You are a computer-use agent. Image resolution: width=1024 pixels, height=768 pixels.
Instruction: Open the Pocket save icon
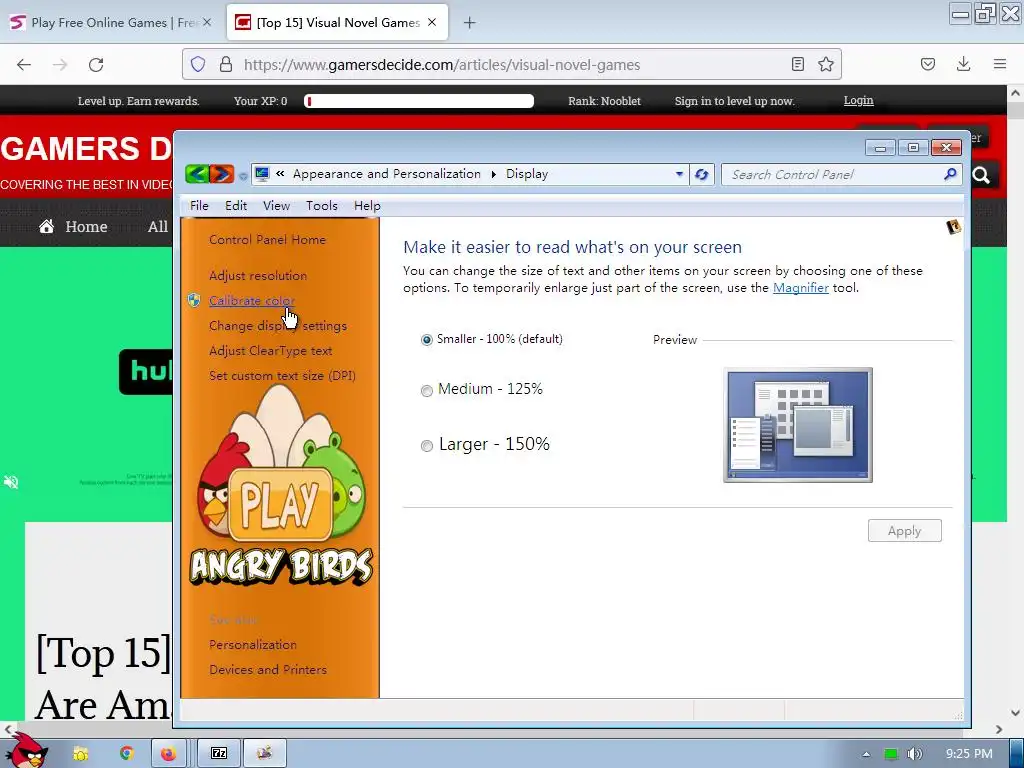[928, 64]
